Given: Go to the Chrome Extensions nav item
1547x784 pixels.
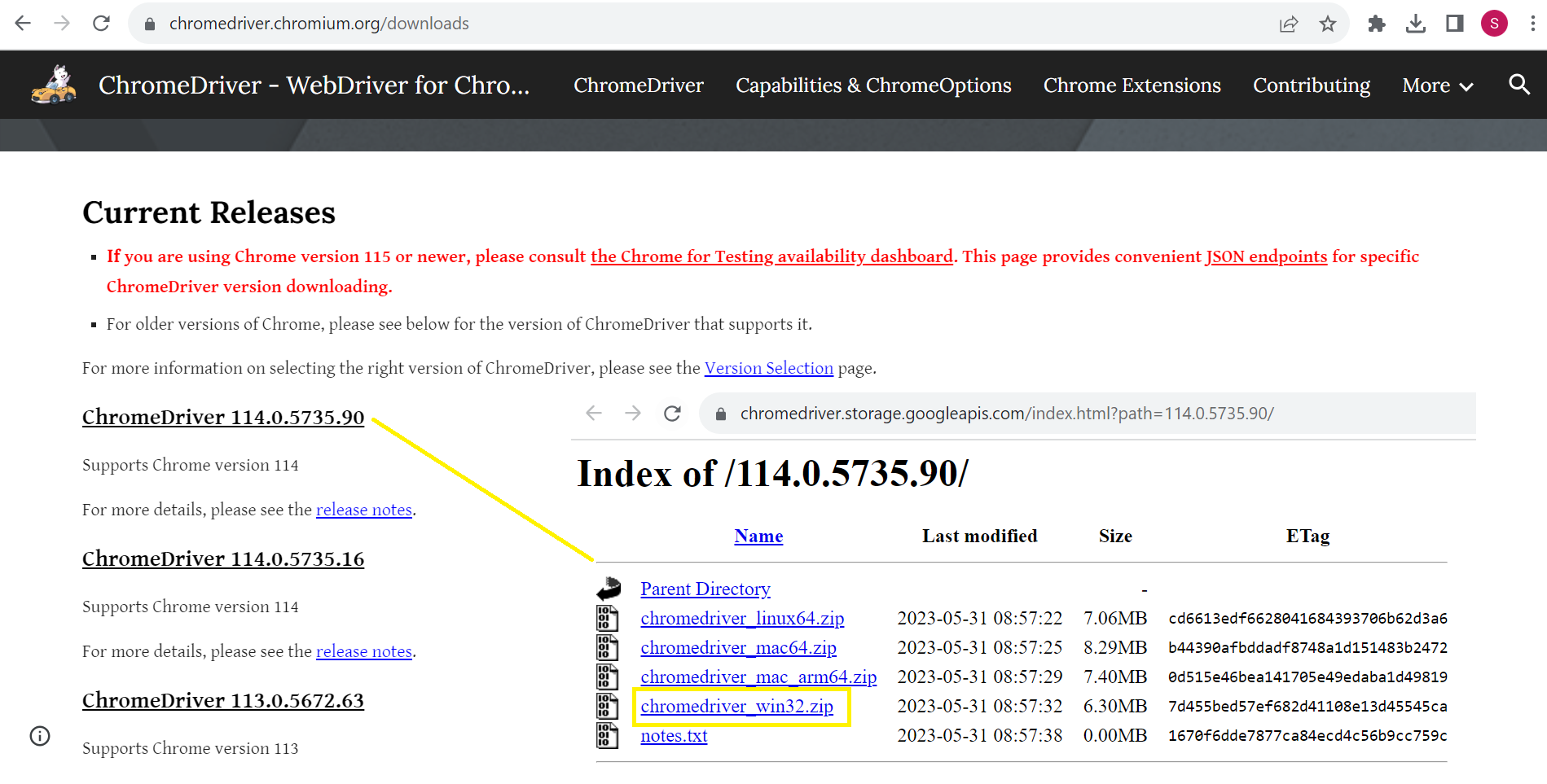Looking at the screenshot, I should click(1132, 85).
